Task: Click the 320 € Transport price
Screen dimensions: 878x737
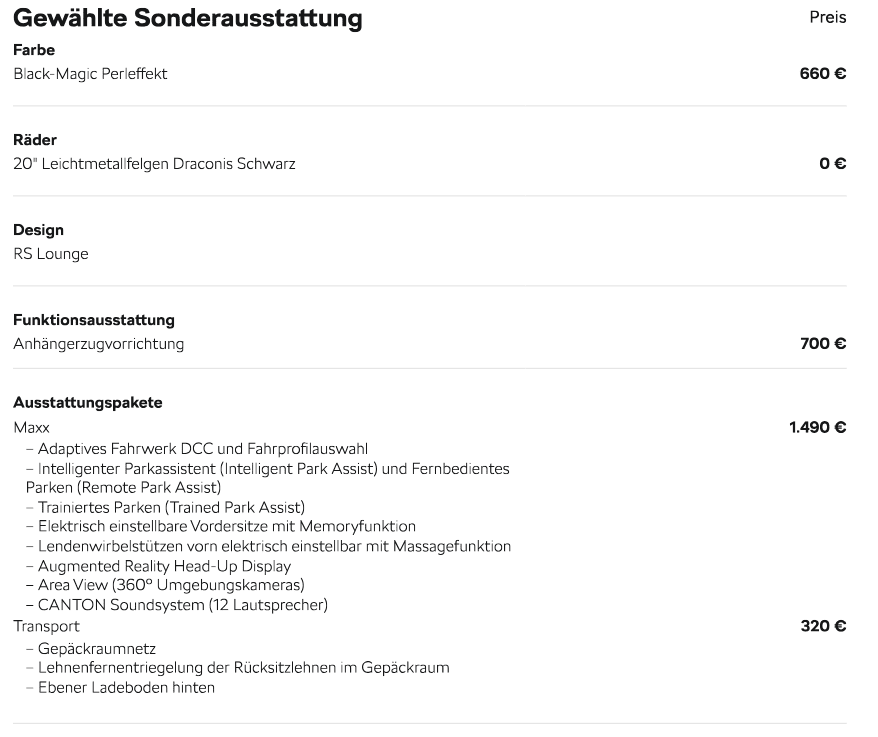Action: (822, 626)
